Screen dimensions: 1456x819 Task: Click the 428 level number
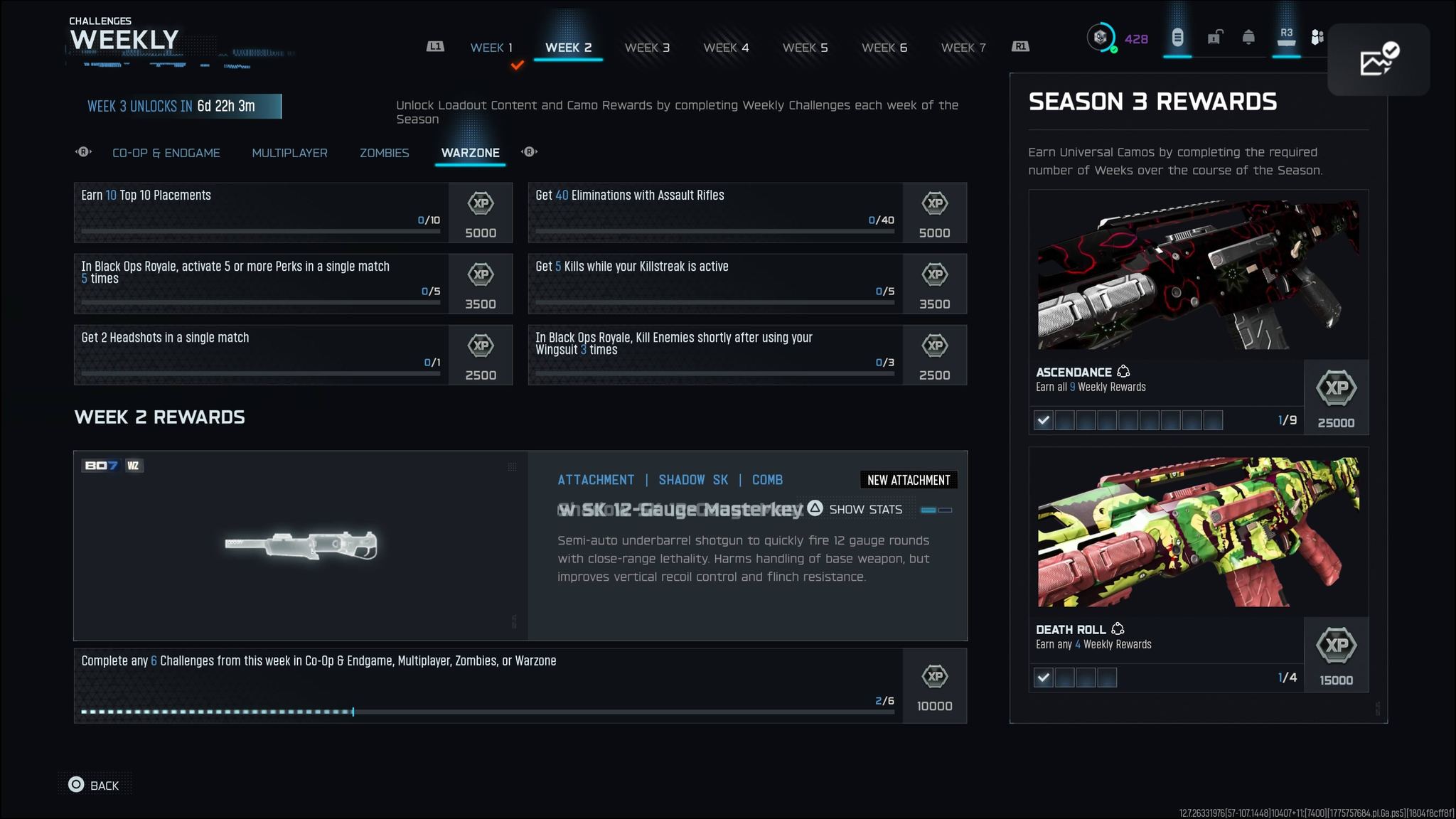(x=1136, y=39)
